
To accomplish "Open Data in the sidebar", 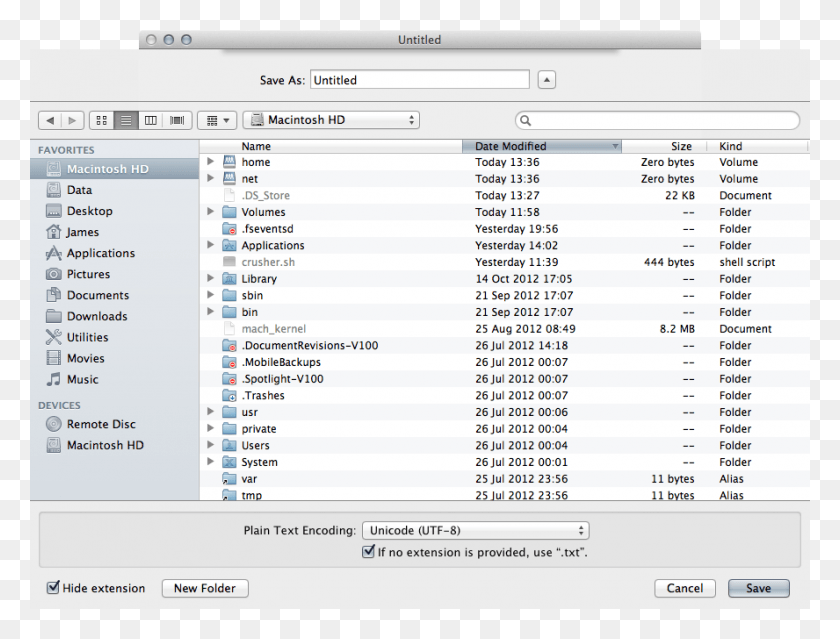I will point(115,190).
